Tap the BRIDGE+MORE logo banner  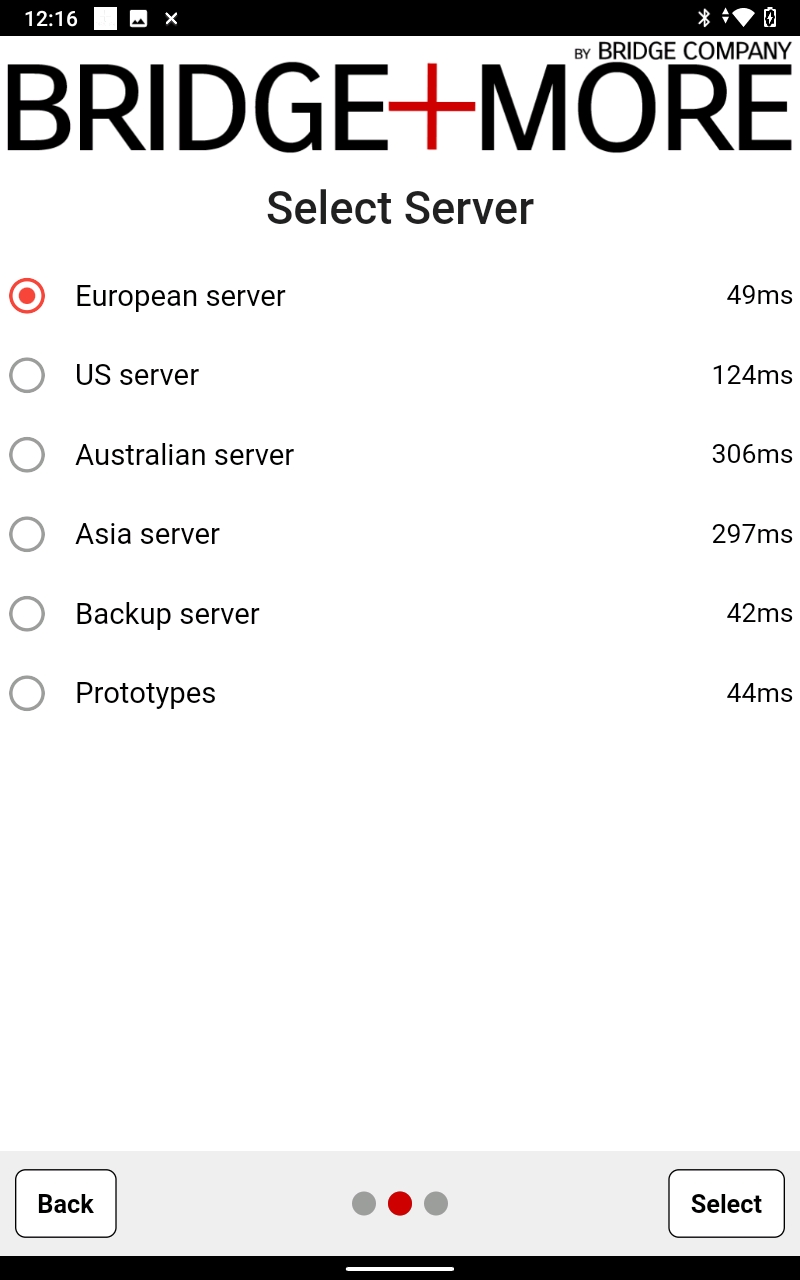pos(400,98)
